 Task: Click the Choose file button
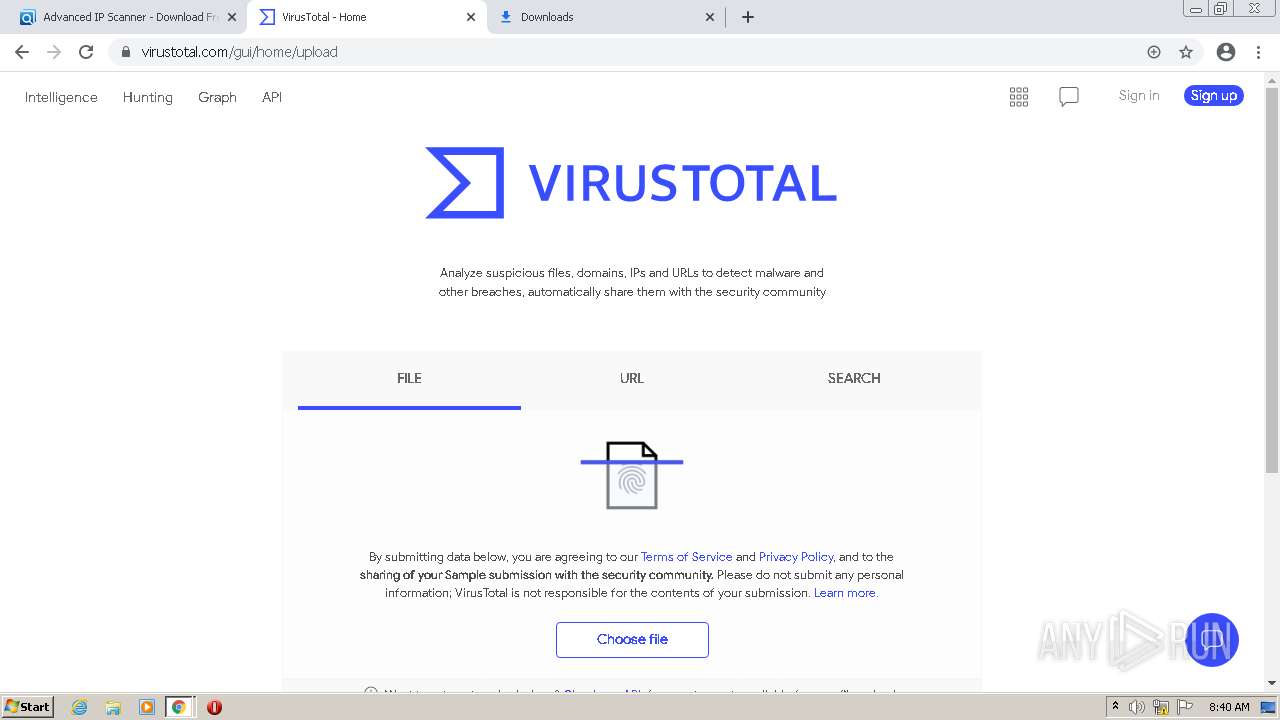[x=632, y=640]
